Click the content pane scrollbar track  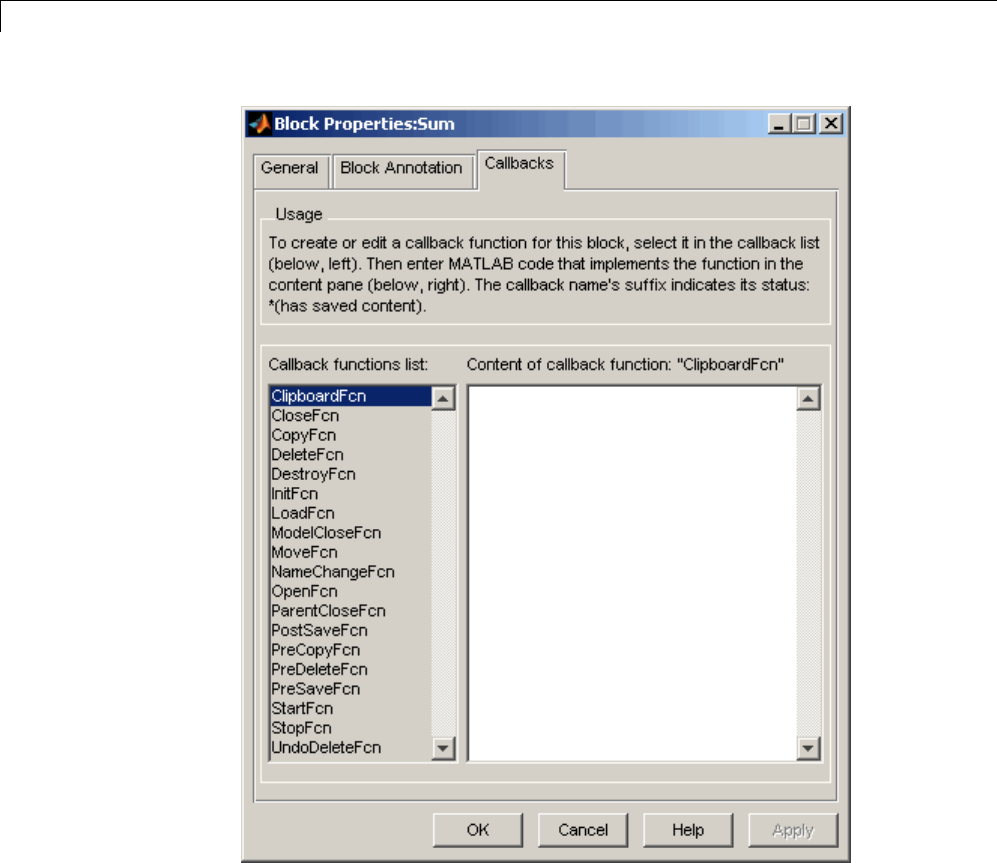coord(808,573)
